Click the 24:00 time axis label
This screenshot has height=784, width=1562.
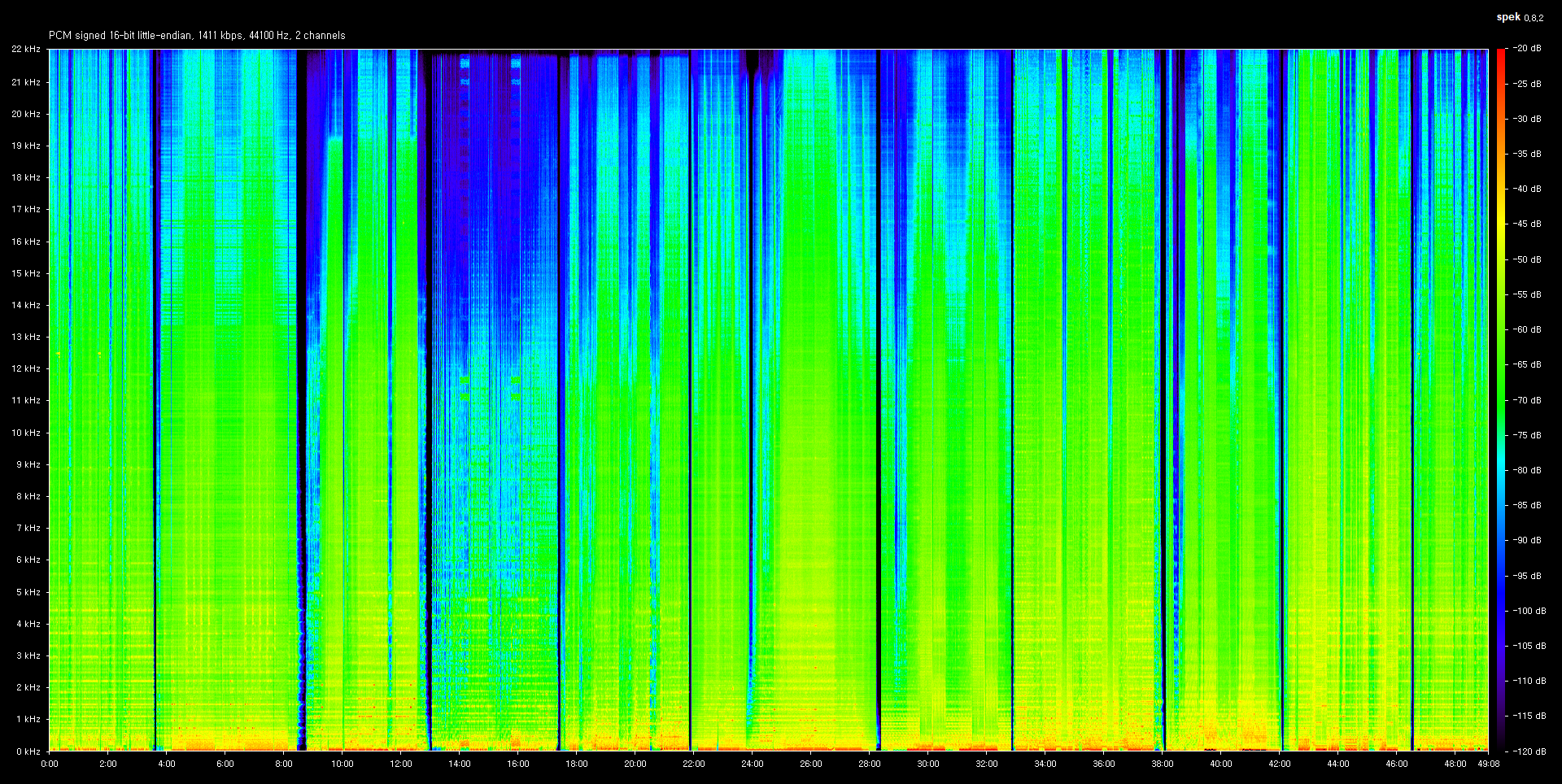click(x=753, y=764)
